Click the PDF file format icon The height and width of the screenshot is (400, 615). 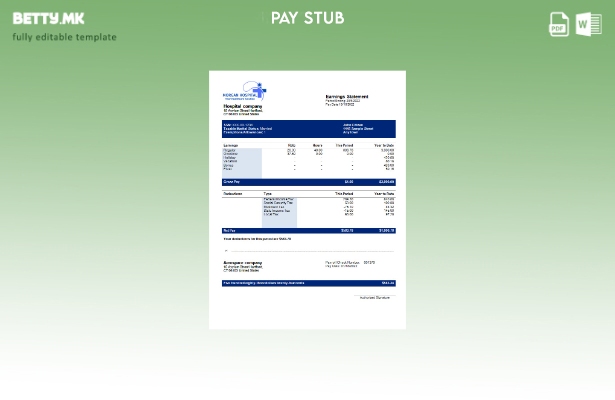559,24
